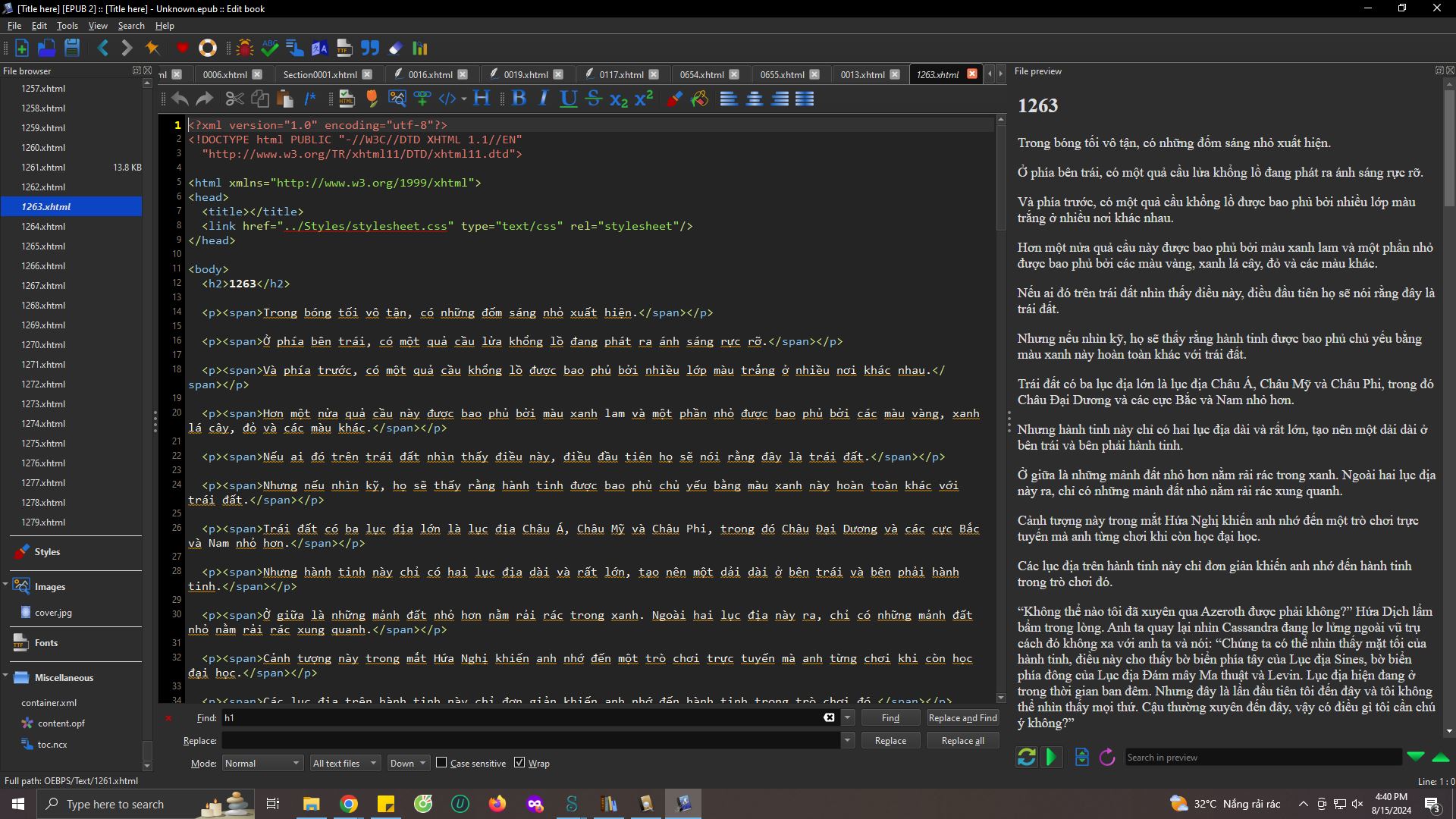The width and height of the screenshot is (1456, 819).
Task: Click the Replace and Find button
Action: pyautogui.click(x=962, y=717)
